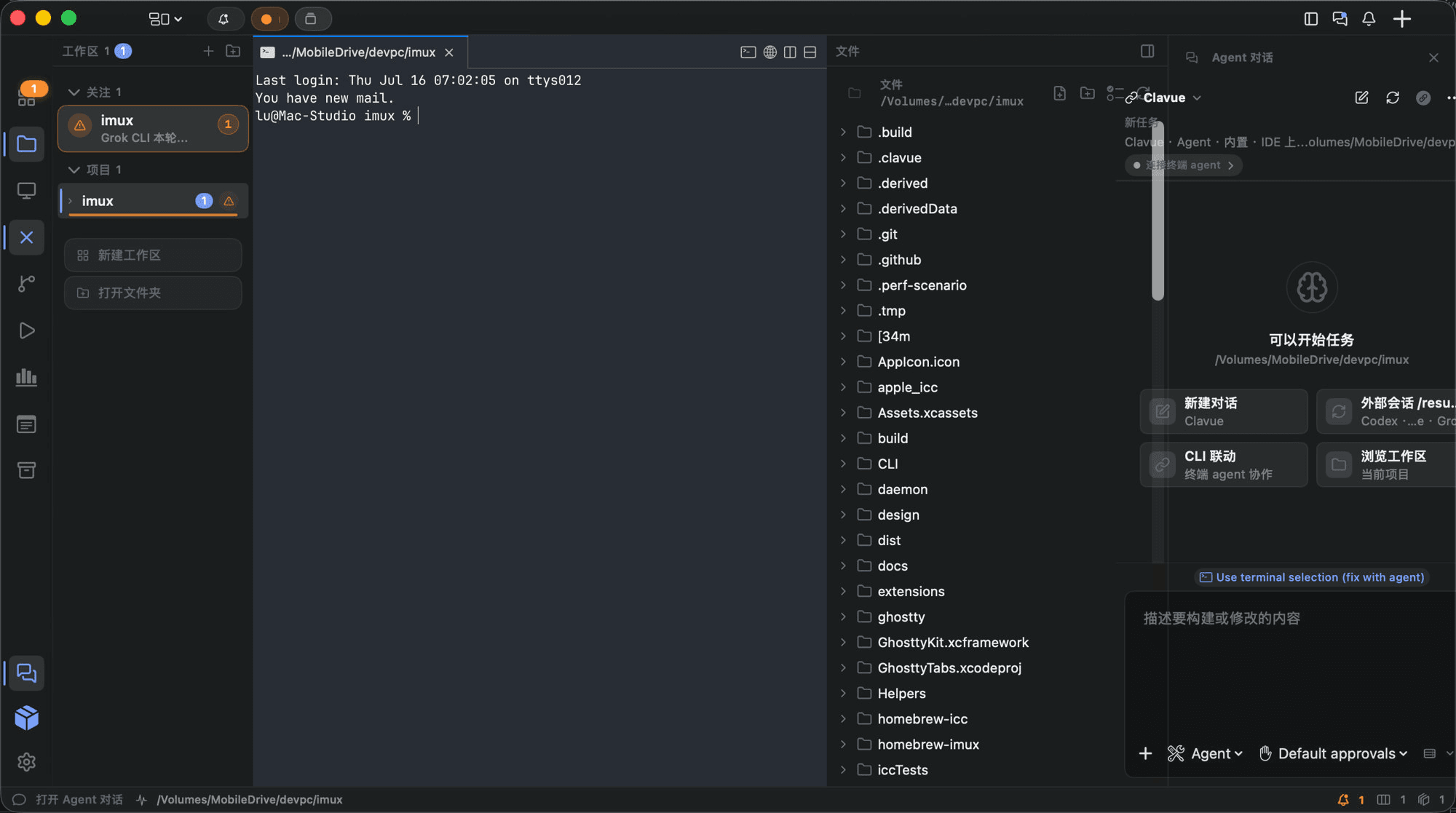Viewport: 1456px width, 813px height.
Task: Click the compose new chat icon in Agent panel
Action: (1361, 98)
